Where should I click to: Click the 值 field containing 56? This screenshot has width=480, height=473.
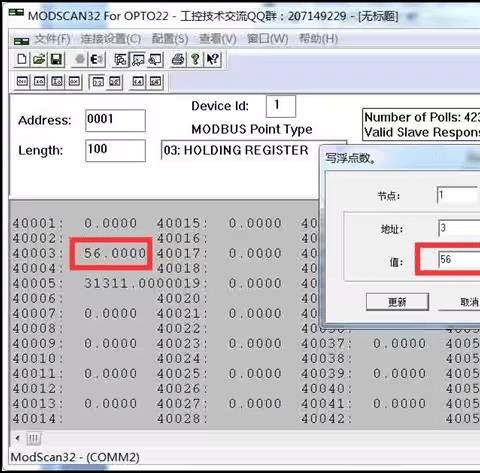459,259
